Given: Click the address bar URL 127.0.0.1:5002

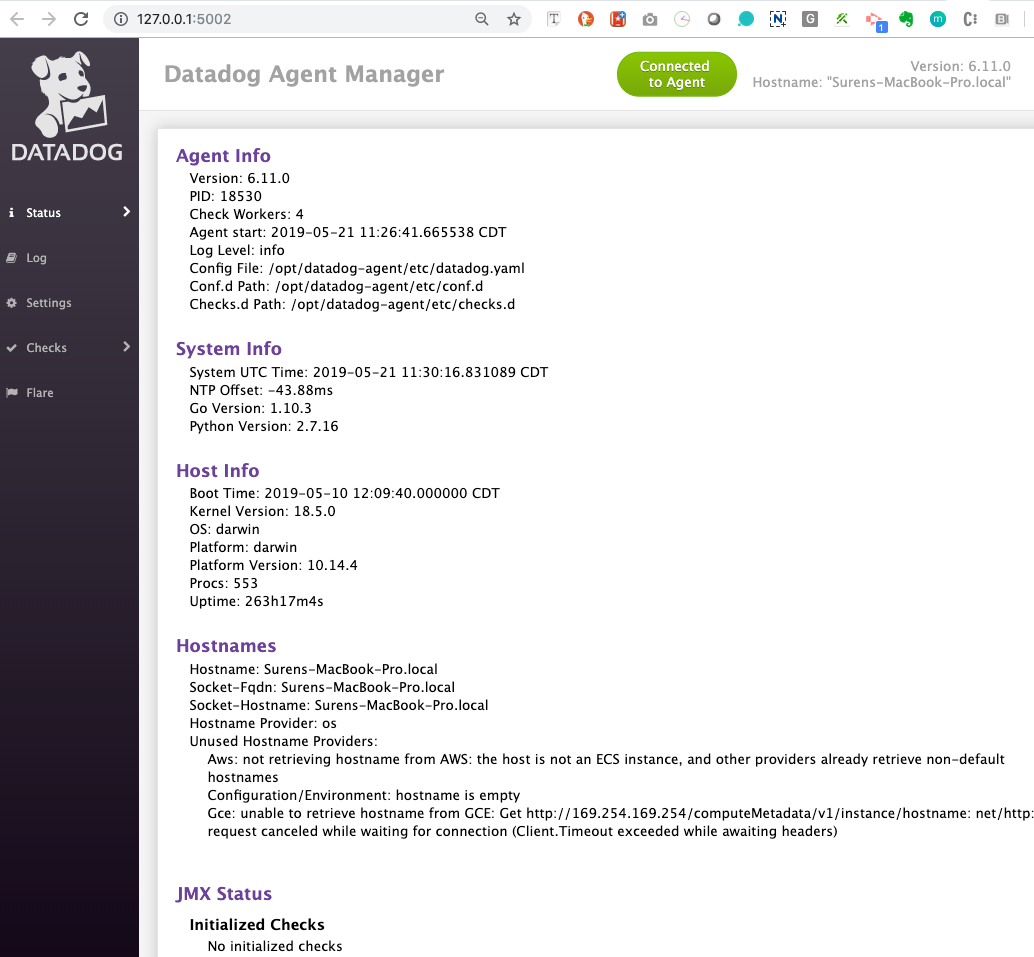Looking at the screenshot, I should (184, 19).
